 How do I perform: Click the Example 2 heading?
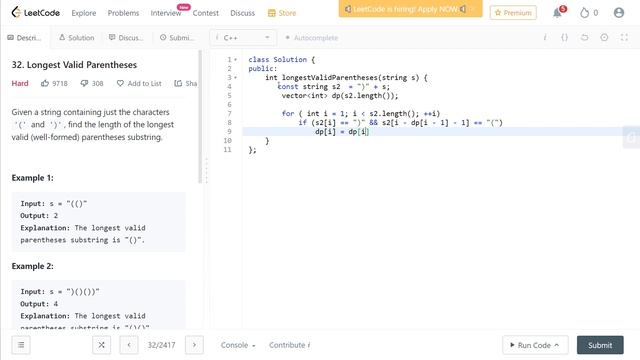[32, 266]
